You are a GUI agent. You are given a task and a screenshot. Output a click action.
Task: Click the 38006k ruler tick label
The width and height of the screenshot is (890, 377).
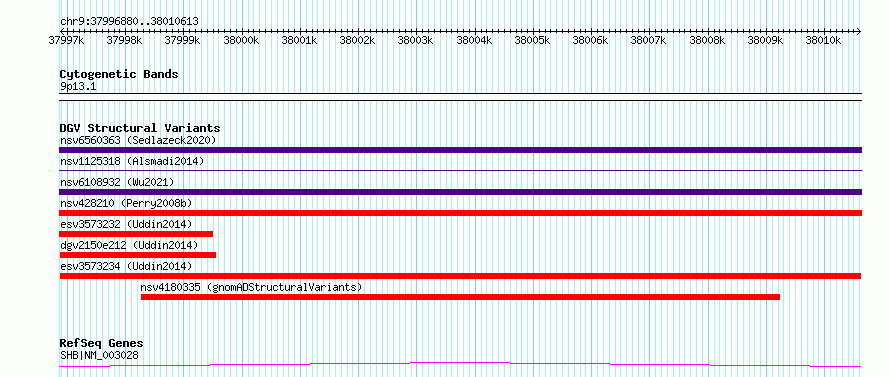[x=590, y=40]
